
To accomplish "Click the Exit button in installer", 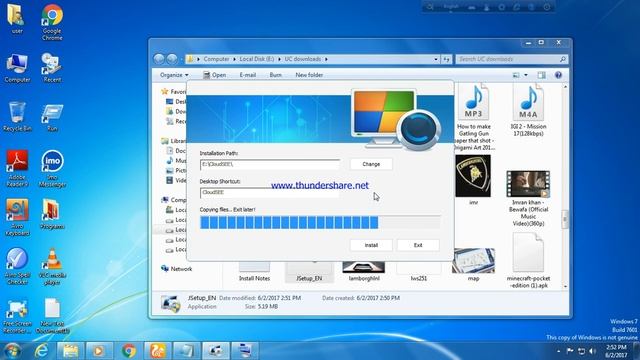I will click(418, 245).
